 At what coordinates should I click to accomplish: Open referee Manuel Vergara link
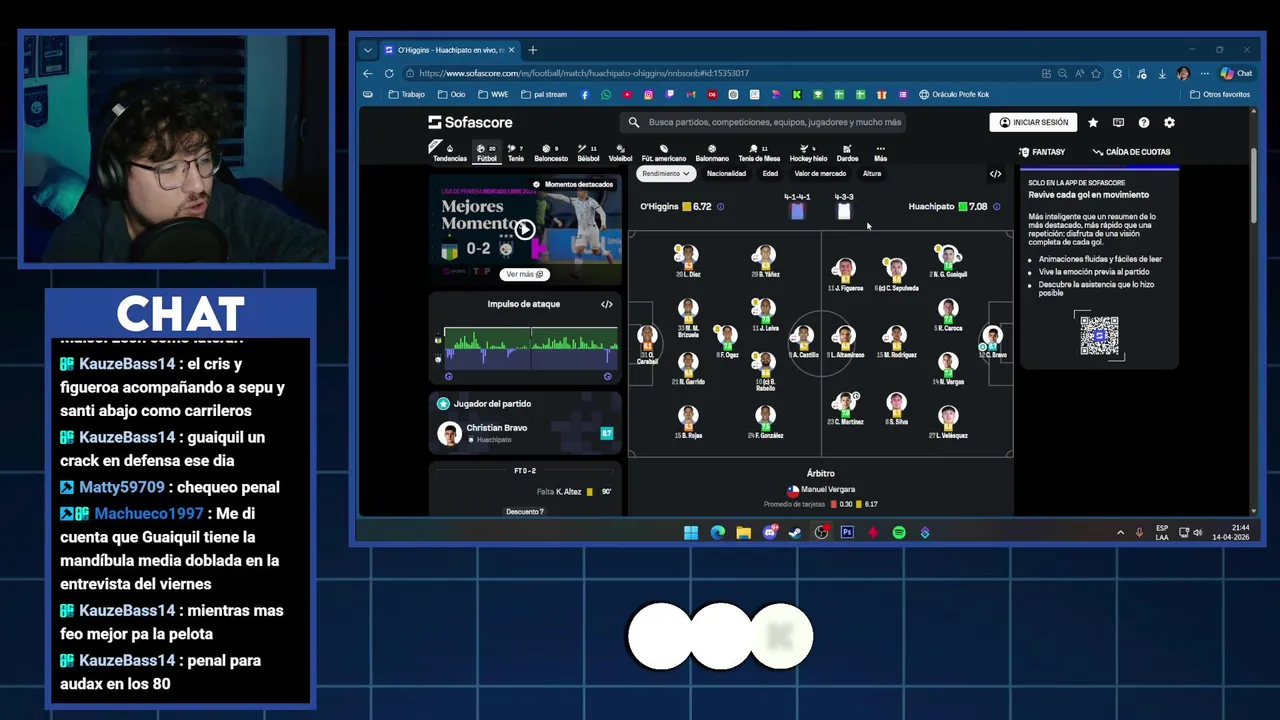click(x=821, y=490)
